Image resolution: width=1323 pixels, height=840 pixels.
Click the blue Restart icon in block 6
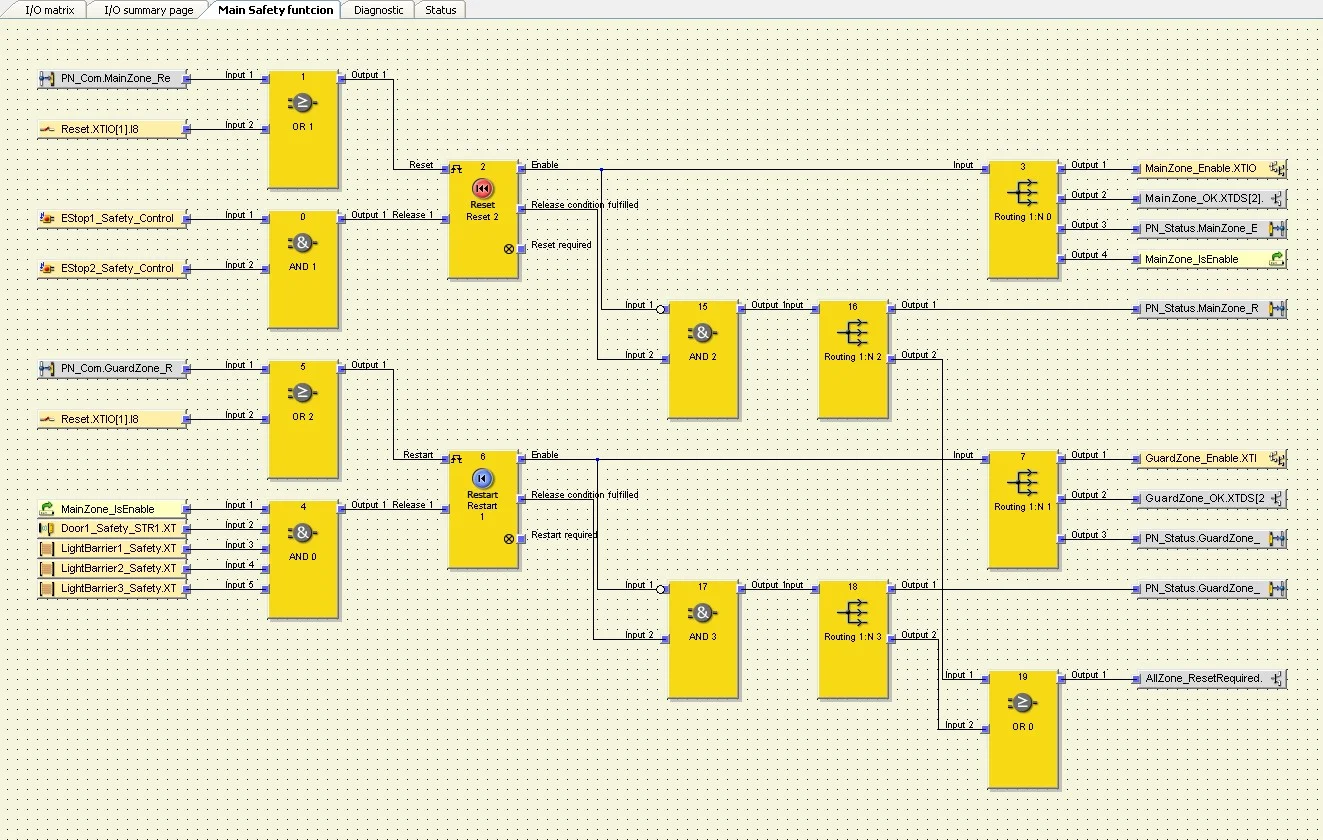coord(482,478)
